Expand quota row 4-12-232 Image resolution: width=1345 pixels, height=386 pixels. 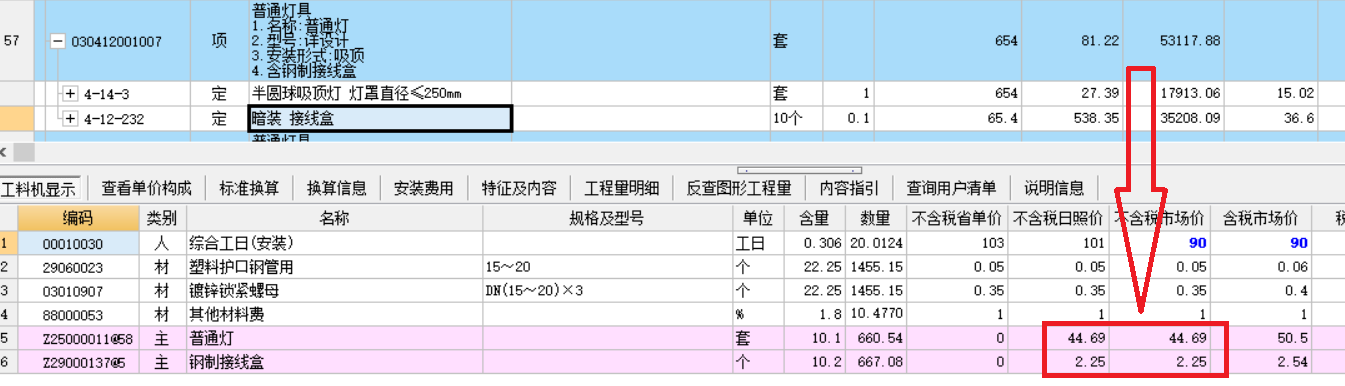click(71, 119)
